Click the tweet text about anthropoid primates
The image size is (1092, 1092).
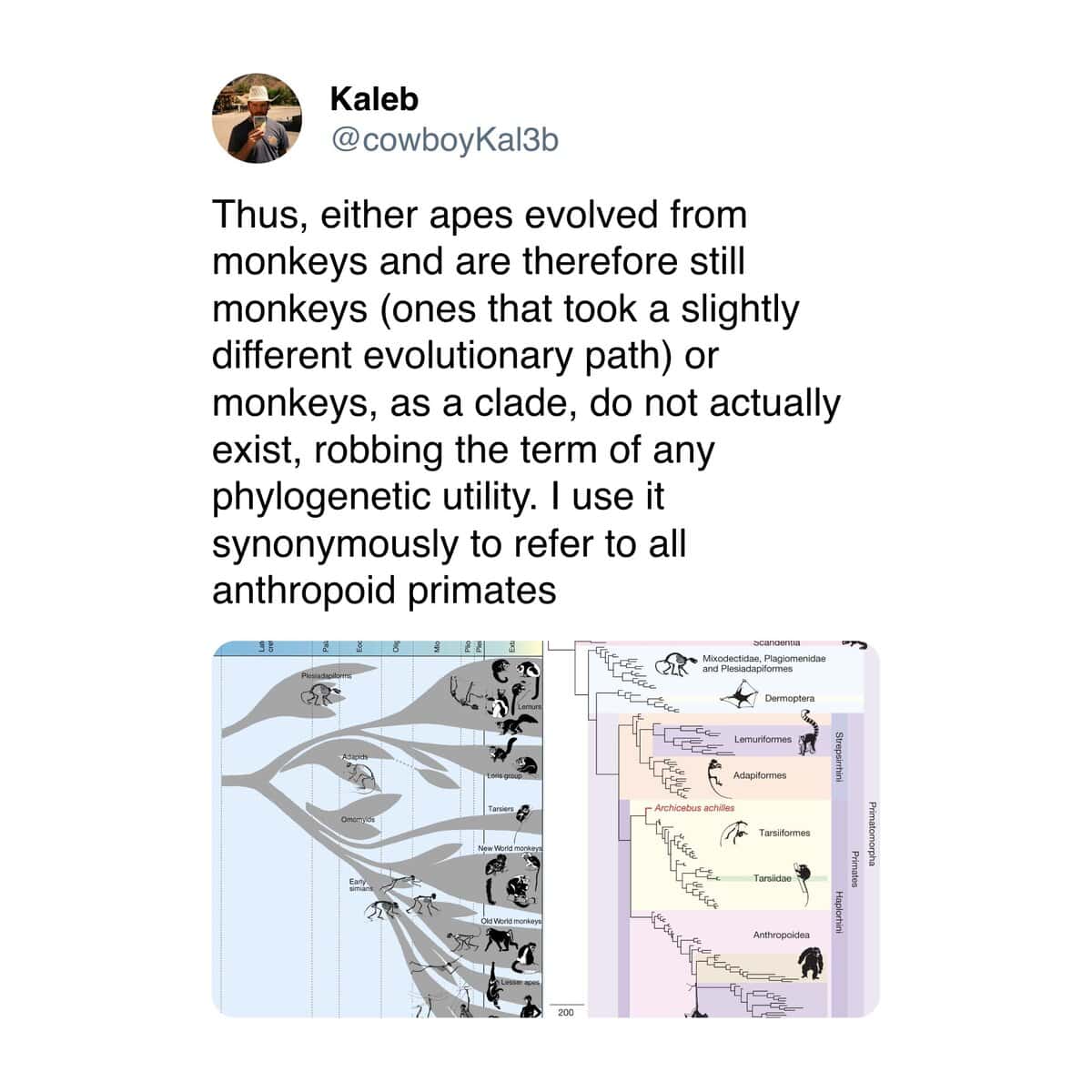coord(526,402)
